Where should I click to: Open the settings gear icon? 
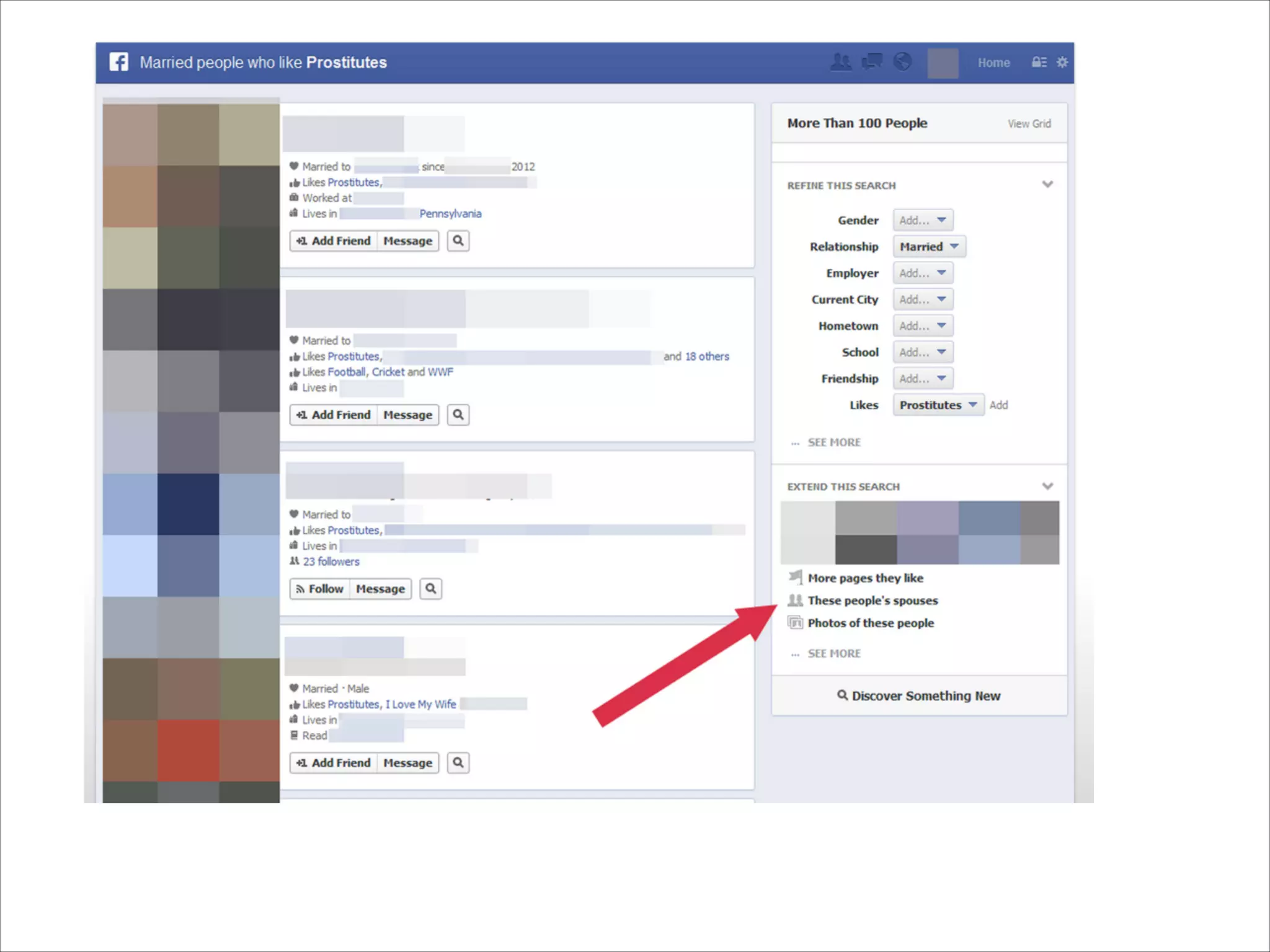coord(1062,63)
